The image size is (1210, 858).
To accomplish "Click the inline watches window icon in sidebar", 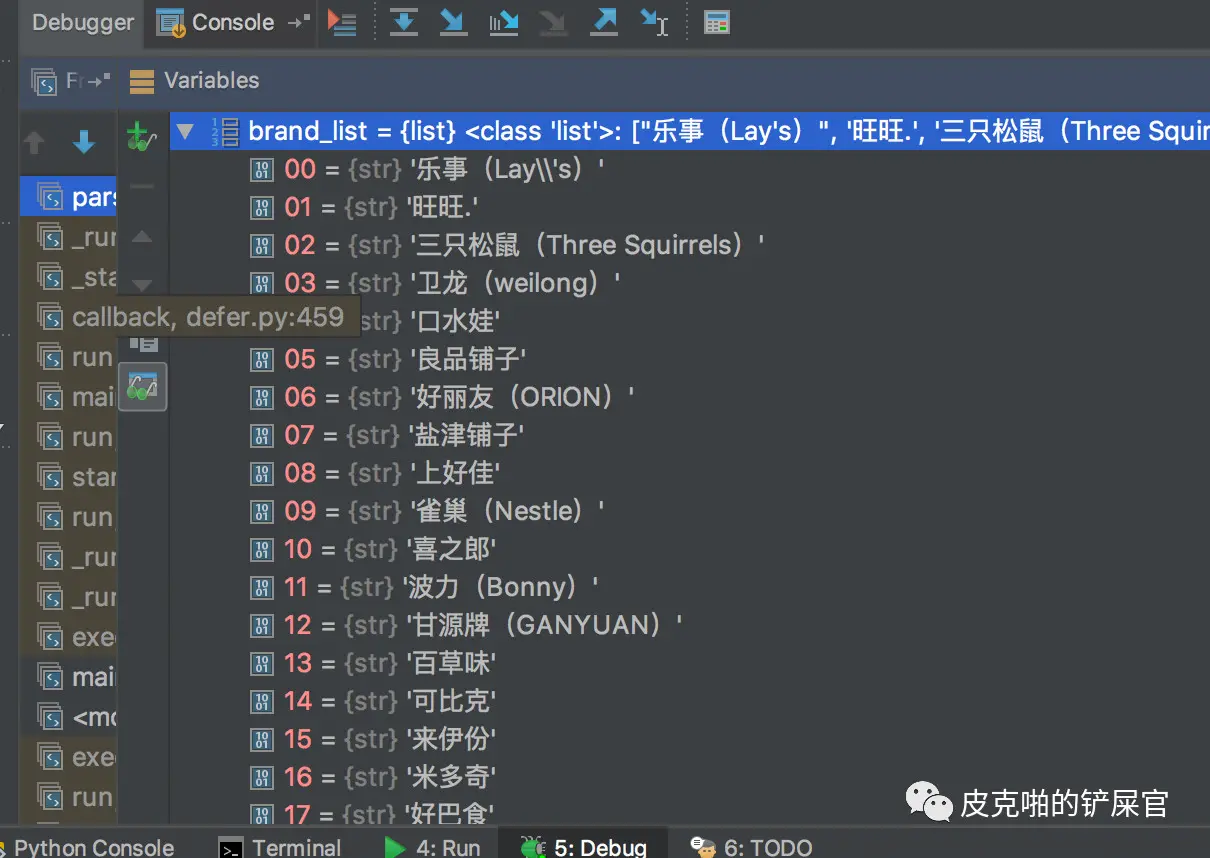I will (141, 386).
